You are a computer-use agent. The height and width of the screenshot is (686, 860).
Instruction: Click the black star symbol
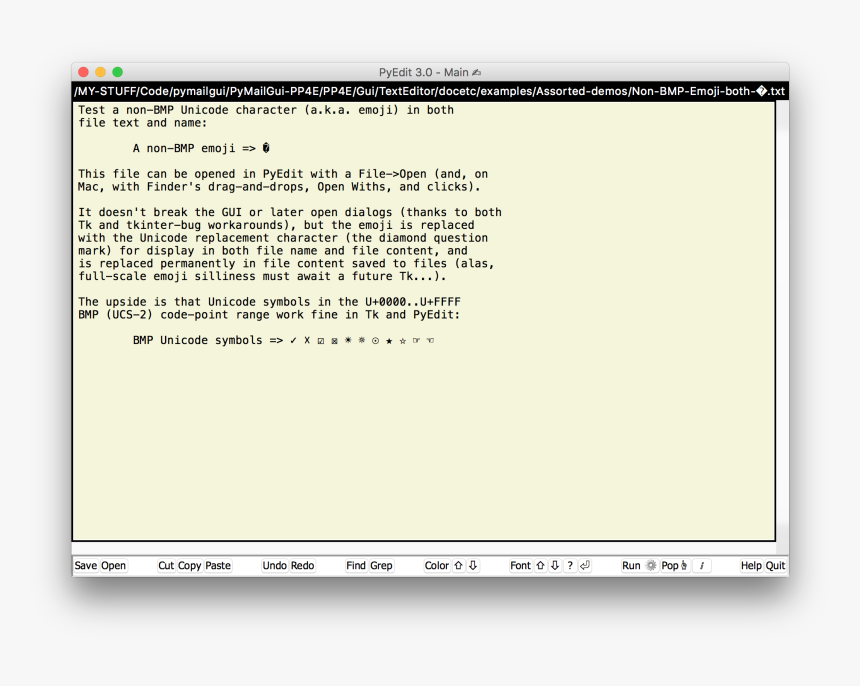pyautogui.click(x=389, y=341)
